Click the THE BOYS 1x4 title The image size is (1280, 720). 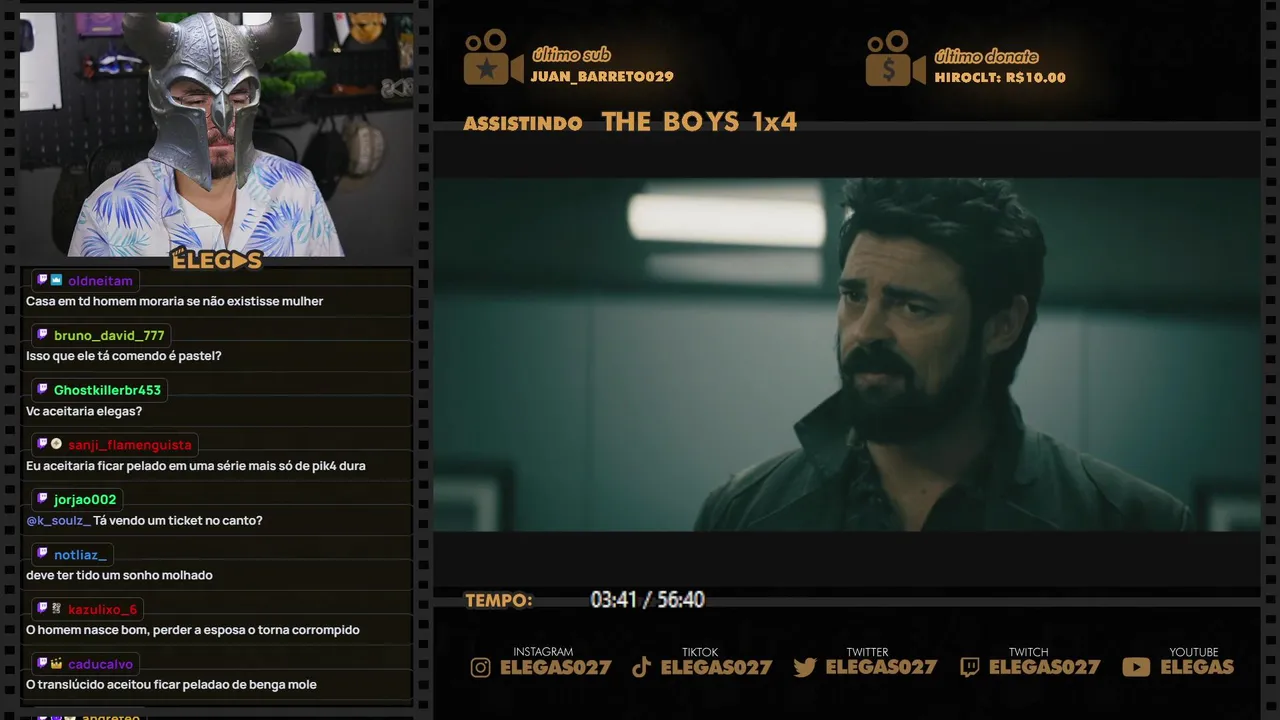tap(699, 122)
